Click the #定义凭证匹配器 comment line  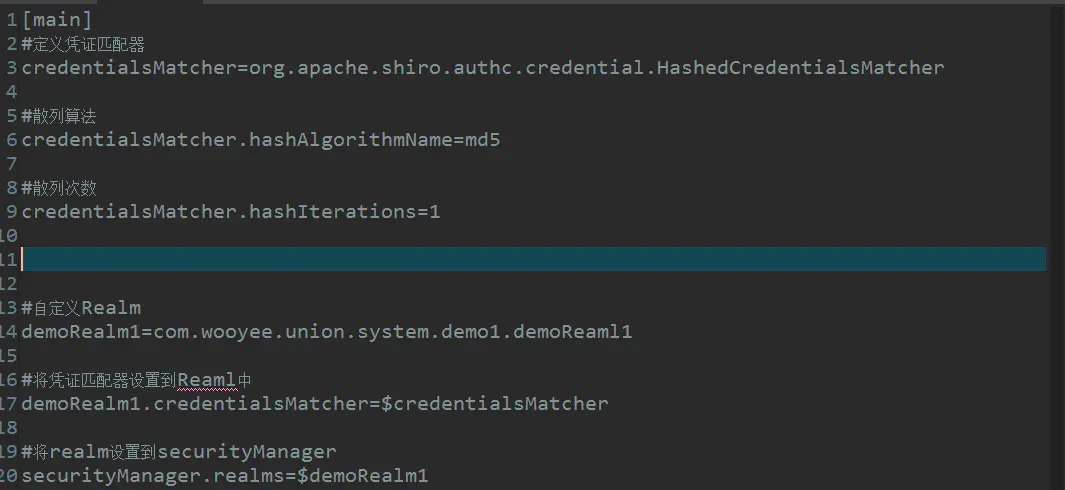click(x=83, y=45)
